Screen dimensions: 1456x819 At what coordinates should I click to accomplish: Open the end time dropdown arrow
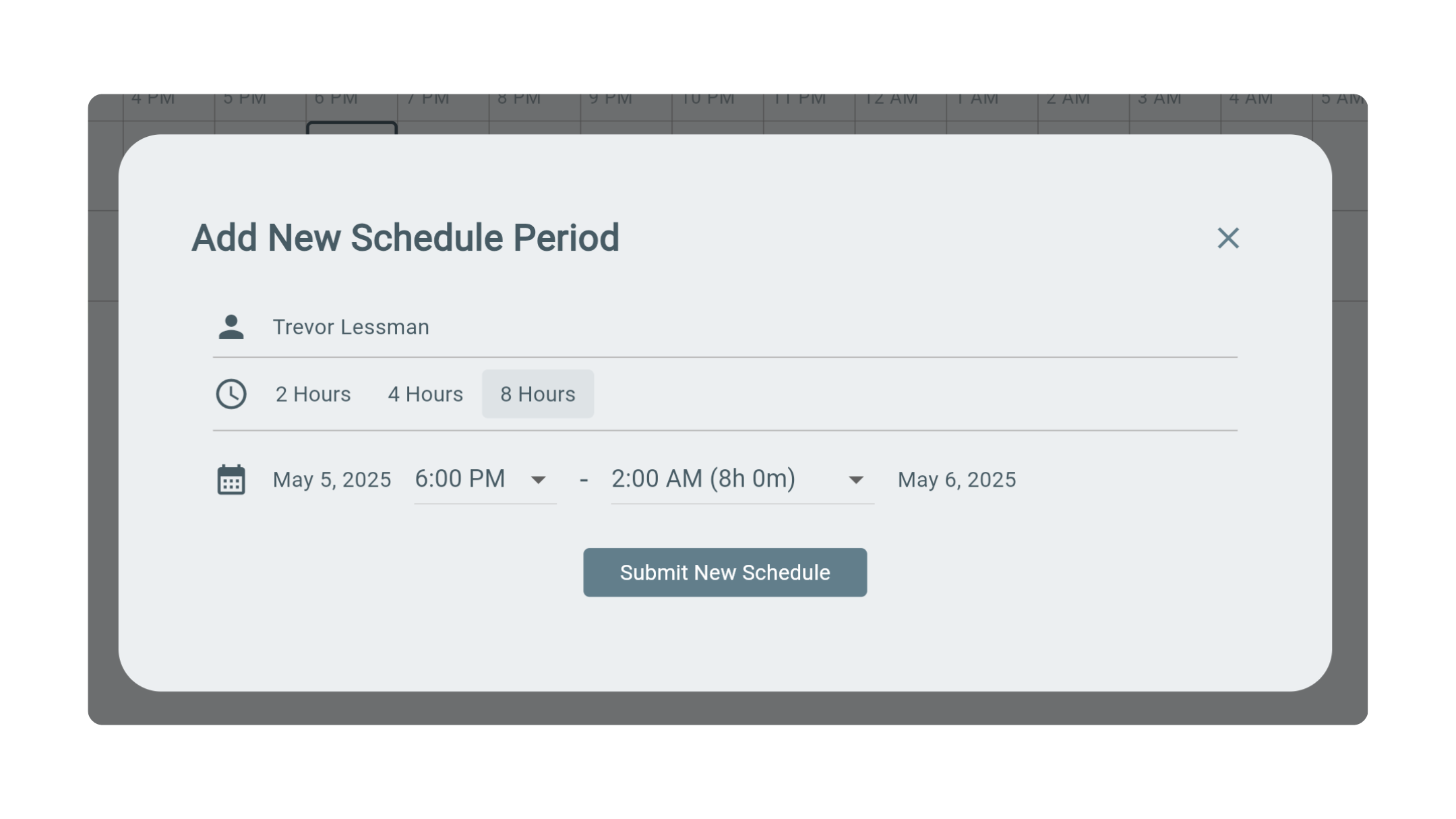click(x=855, y=480)
